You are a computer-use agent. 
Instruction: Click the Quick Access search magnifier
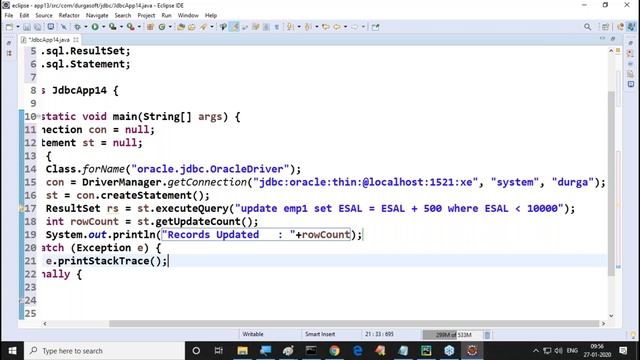point(587,27)
